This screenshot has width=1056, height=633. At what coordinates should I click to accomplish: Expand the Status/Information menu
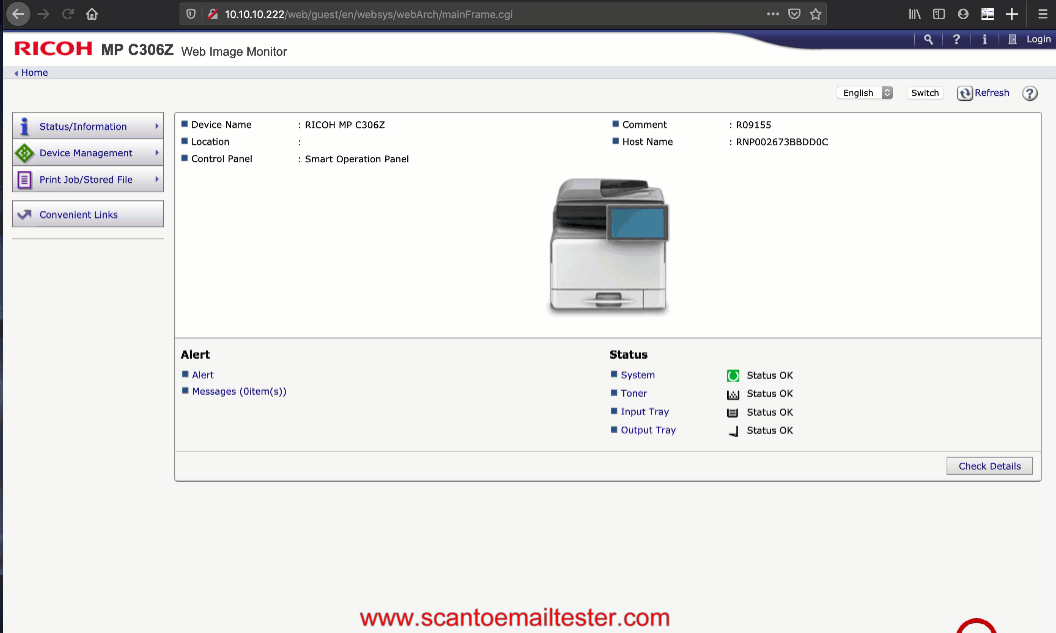pyautogui.click(x=88, y=127)
